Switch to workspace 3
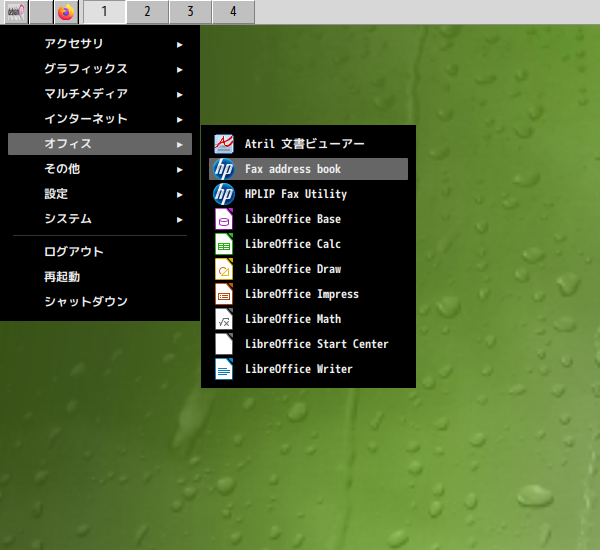Image resolution: width=600 pixels, height=550 pixels. click(190, 12)
